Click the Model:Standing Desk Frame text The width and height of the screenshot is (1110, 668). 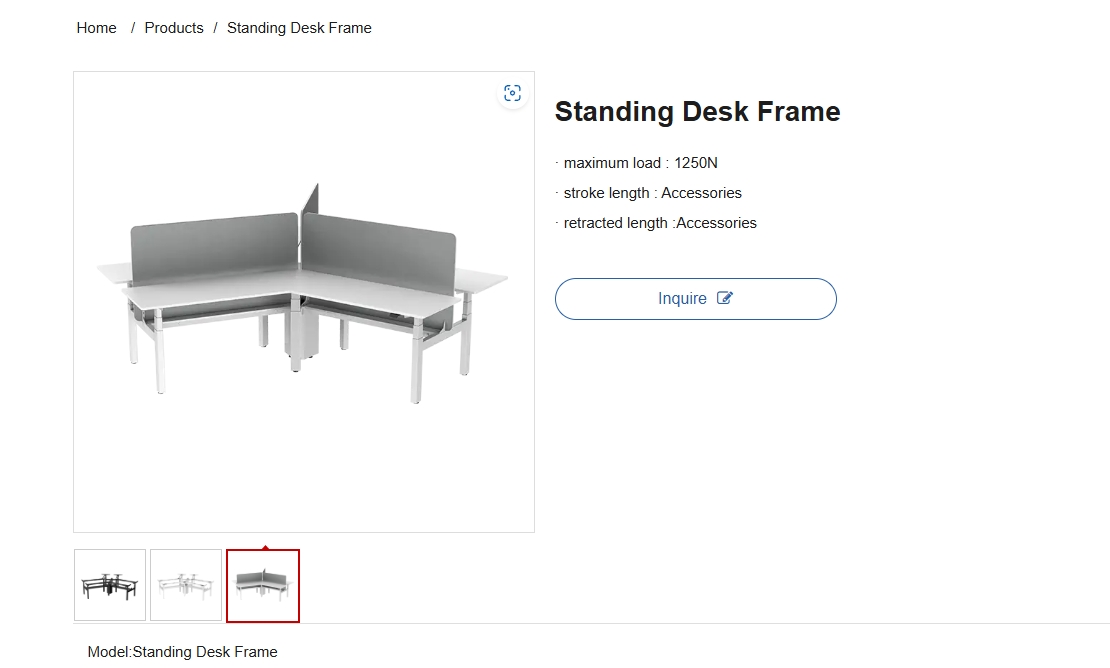182,652
